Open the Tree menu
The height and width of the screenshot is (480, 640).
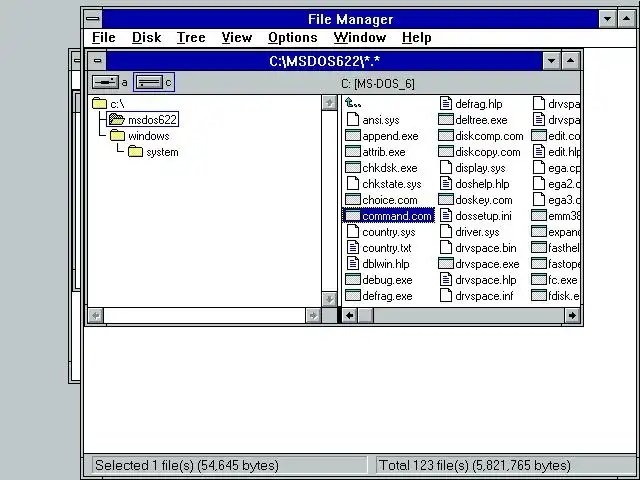click(x=191, y=38)
